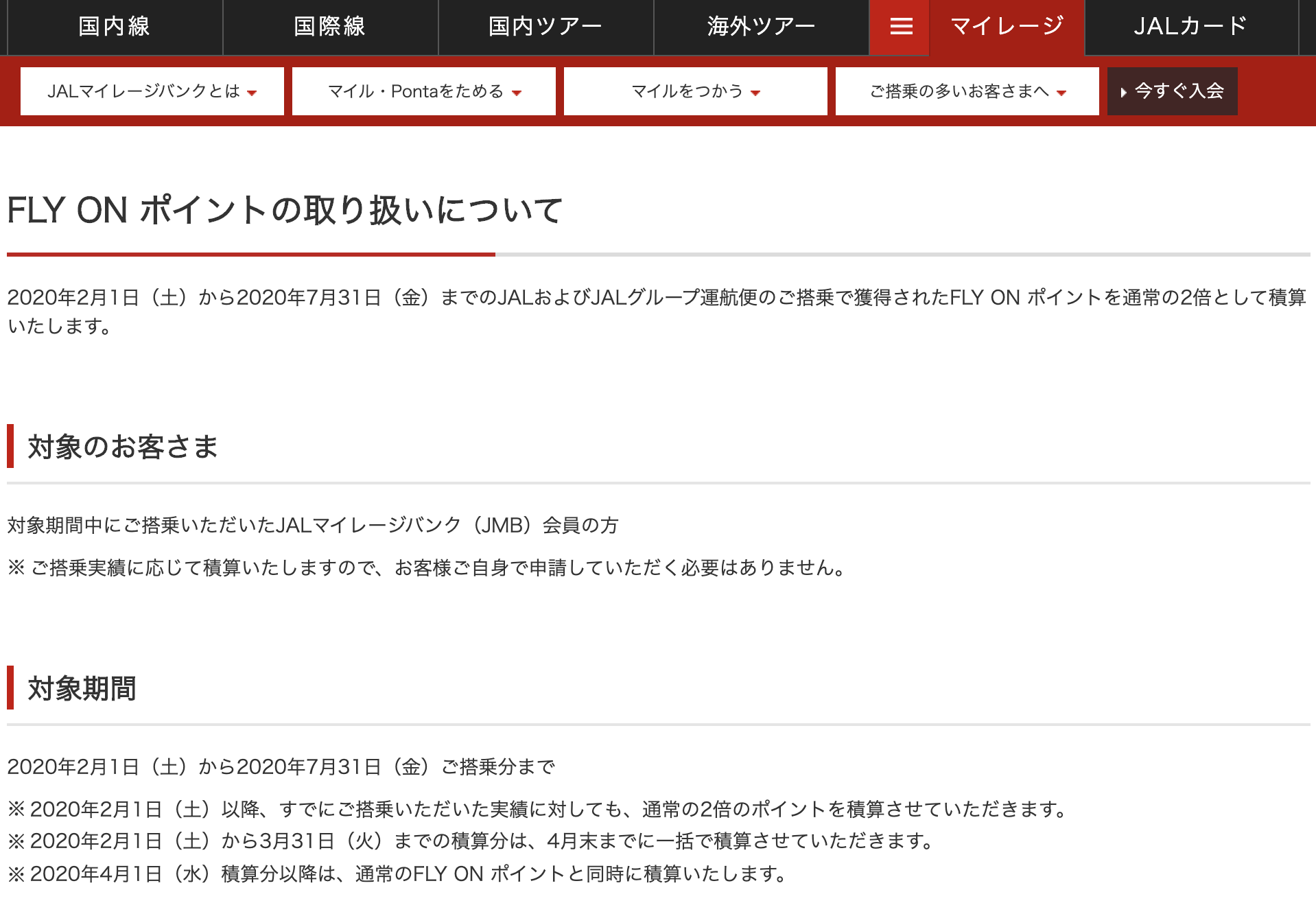1316x914 pixels.
Task: Select the 国内ツアー tab
Action: (545, 27)
